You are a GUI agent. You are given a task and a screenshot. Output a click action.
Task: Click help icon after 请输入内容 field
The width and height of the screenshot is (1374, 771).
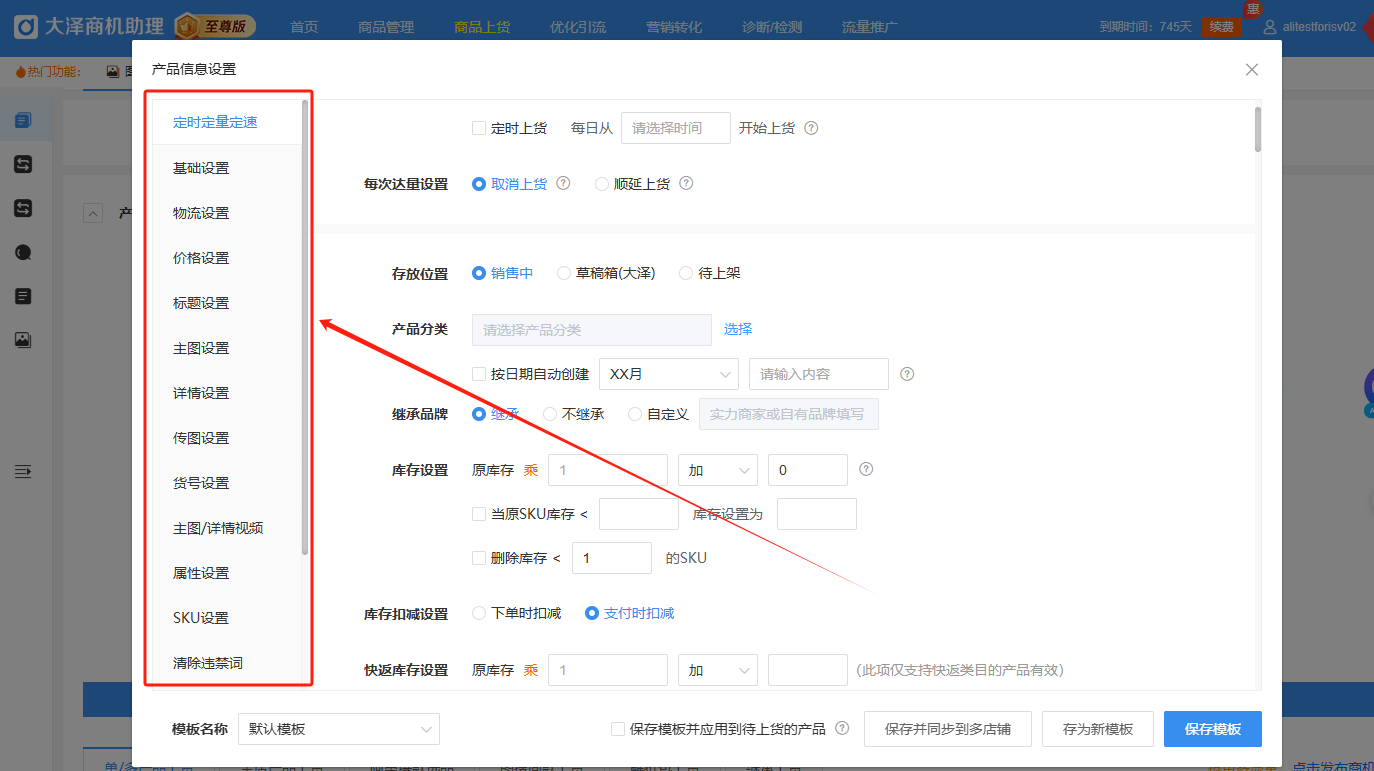pos(907,374)
